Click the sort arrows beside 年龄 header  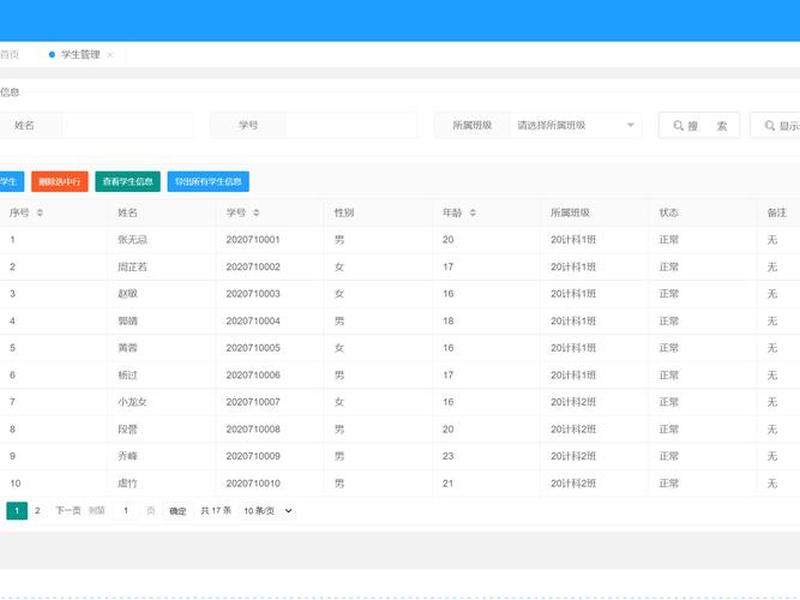click(x=473, y=213)
